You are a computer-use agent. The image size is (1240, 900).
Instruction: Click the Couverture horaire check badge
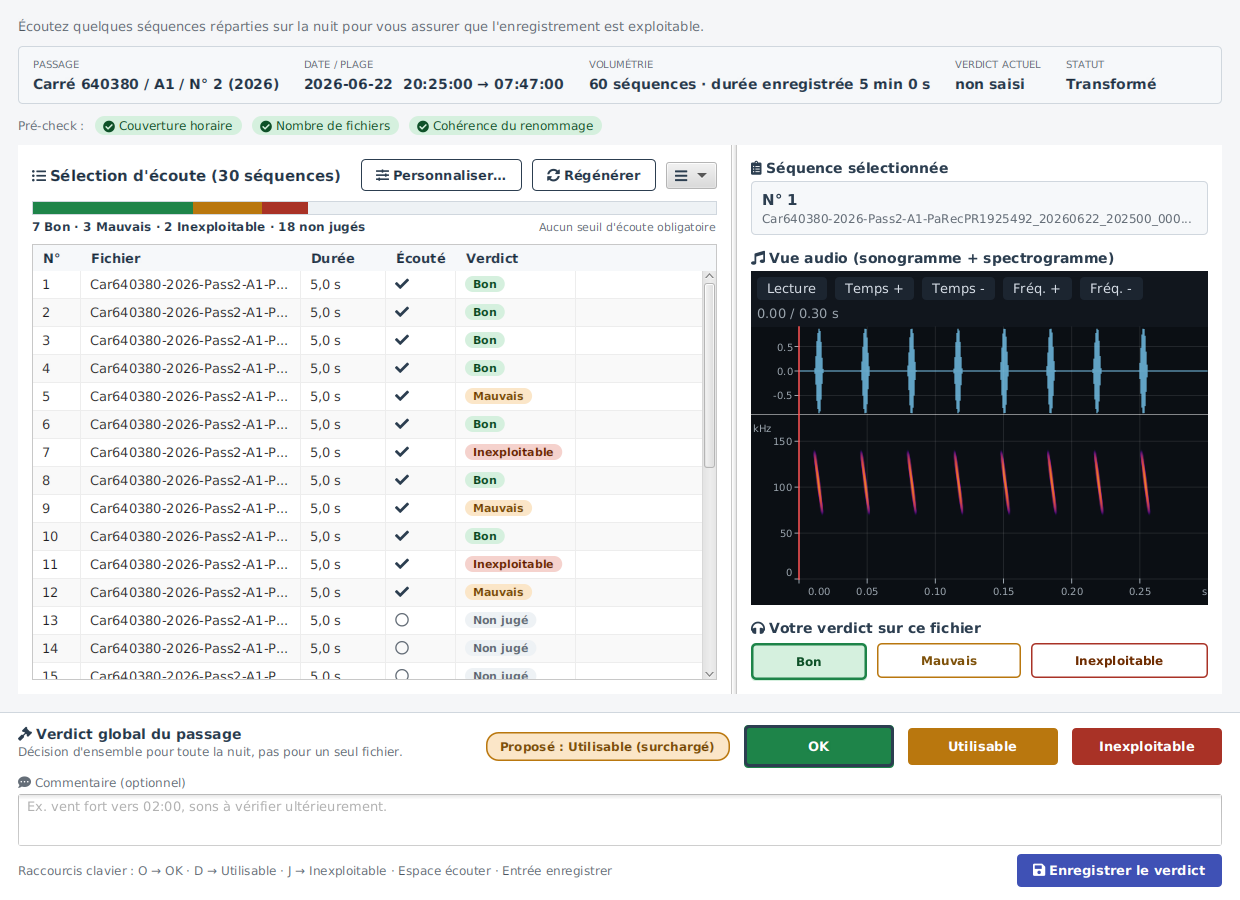[x=168, y=126]
